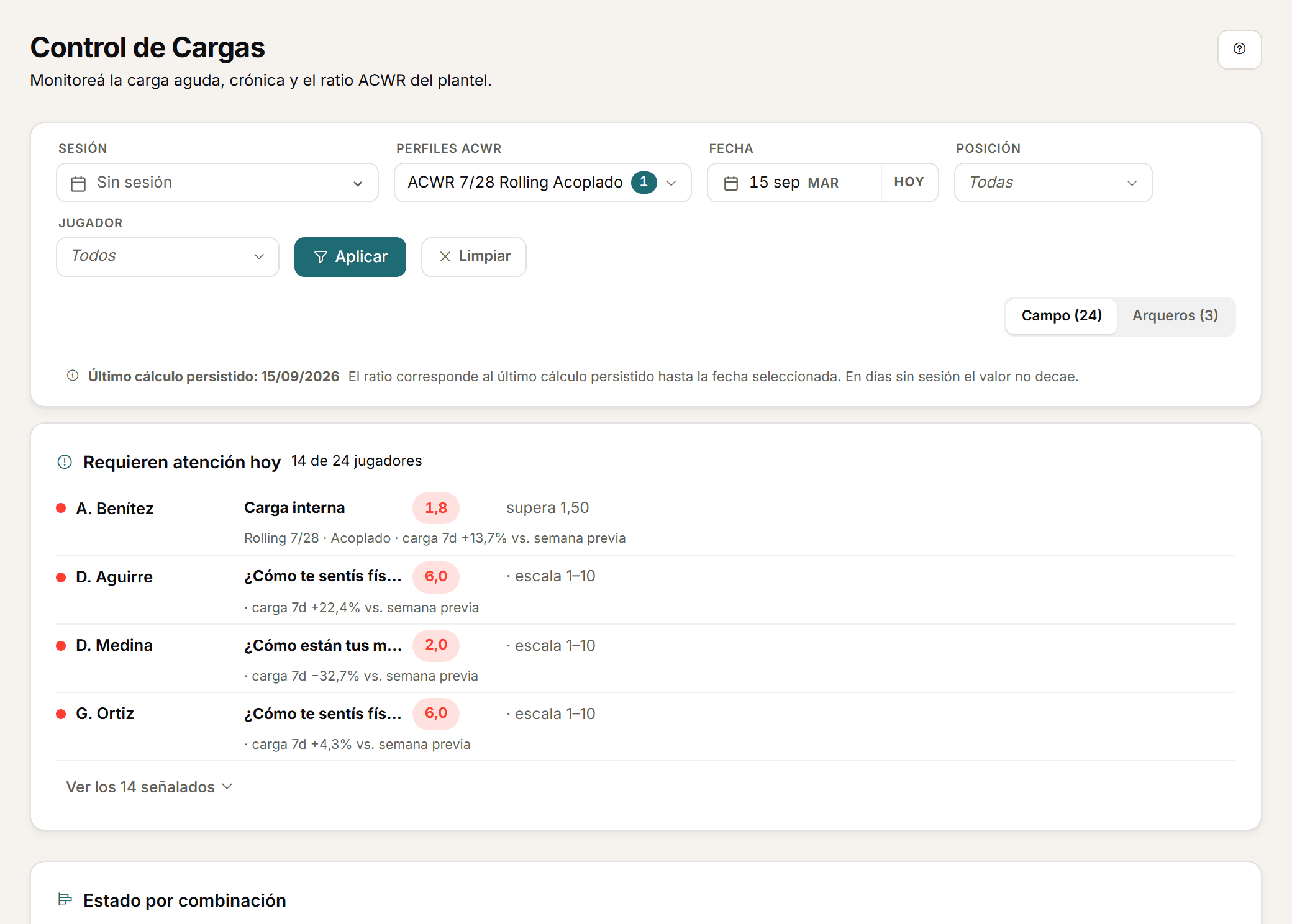1292x924 pixels.
Task: Expand the ACWR 7/28 Rolling Acoplado profile selector
Action: tap(542, 183)
